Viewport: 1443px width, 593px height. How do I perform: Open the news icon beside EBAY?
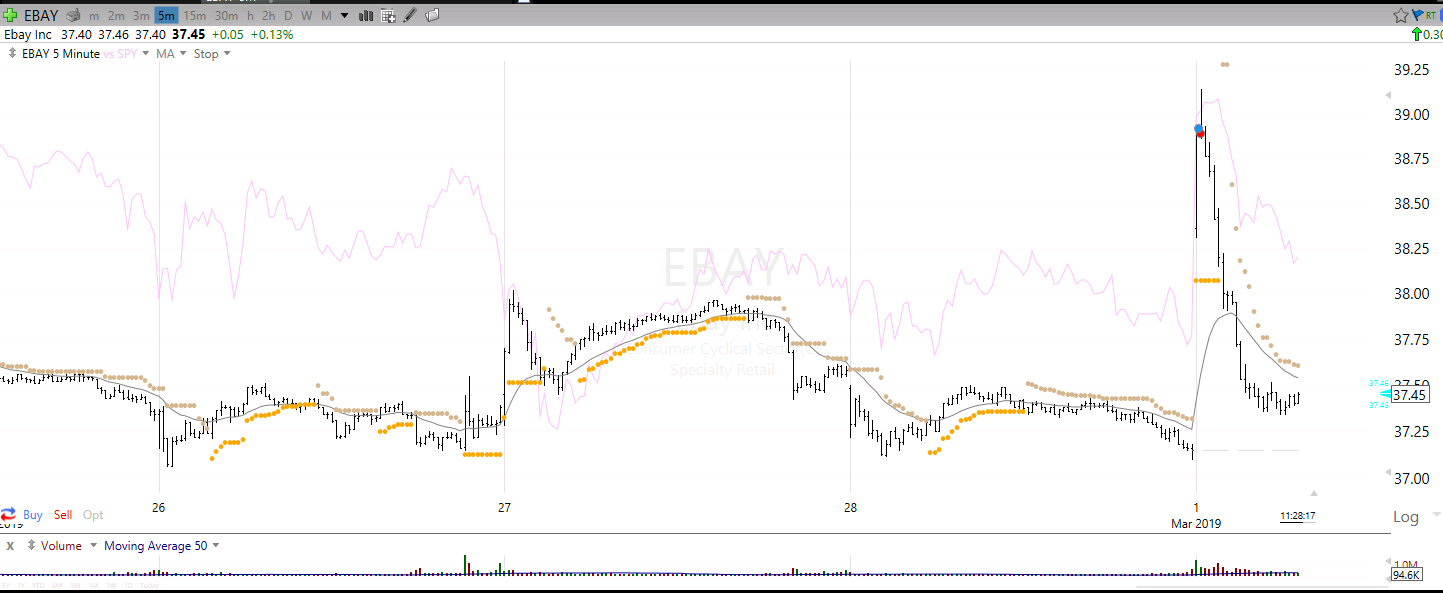coord(73,15)
